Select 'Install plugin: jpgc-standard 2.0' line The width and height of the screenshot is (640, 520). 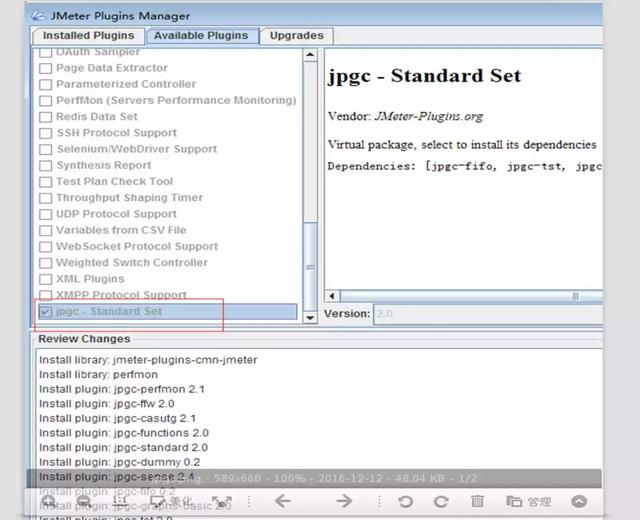point(124,448)
